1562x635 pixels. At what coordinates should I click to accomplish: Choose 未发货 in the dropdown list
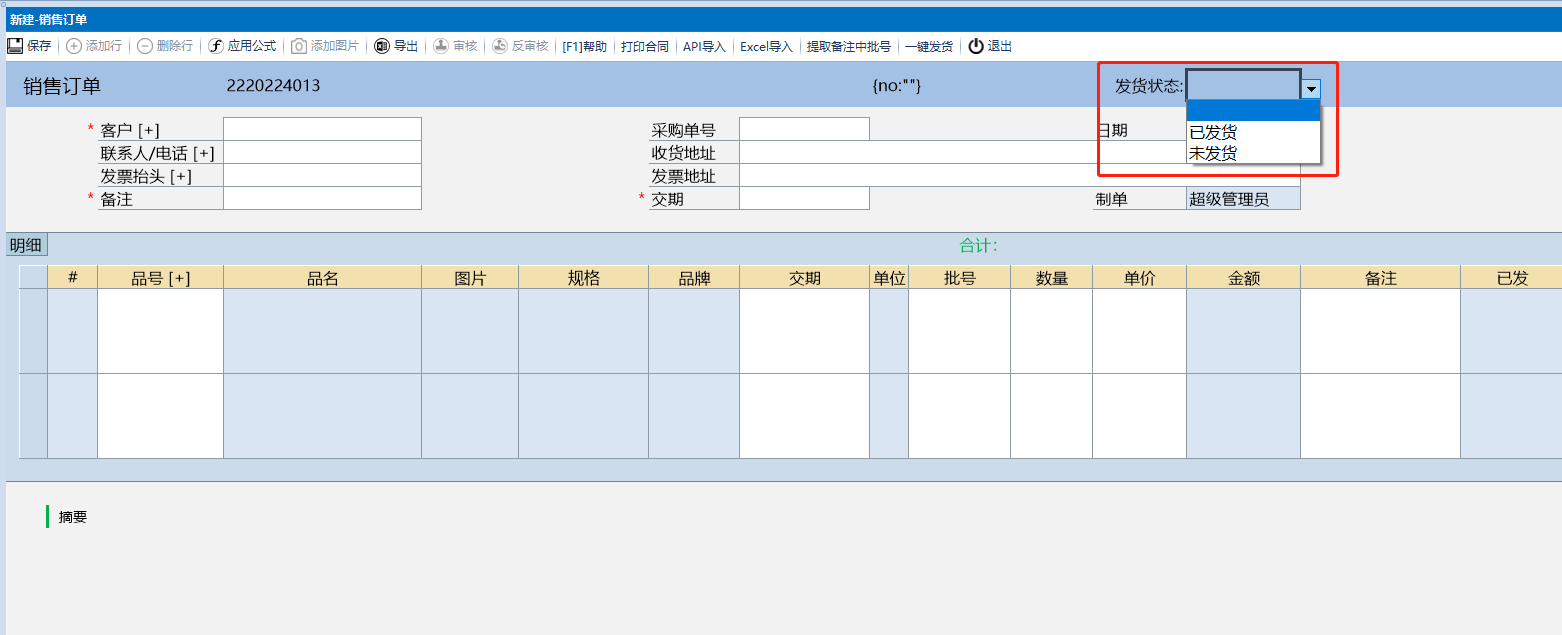pos(1213,153)
